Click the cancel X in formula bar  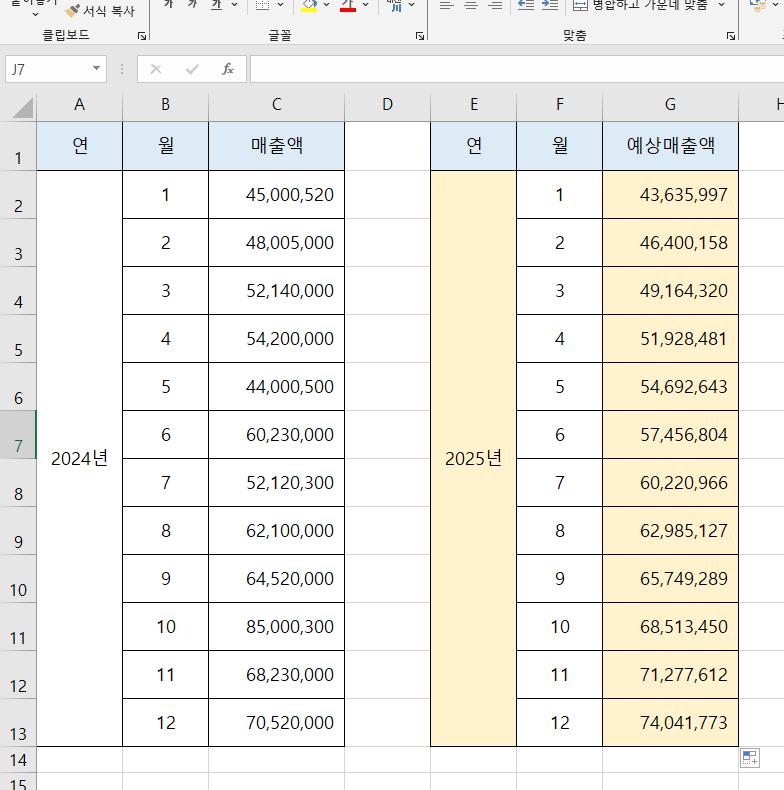point(156,69)
